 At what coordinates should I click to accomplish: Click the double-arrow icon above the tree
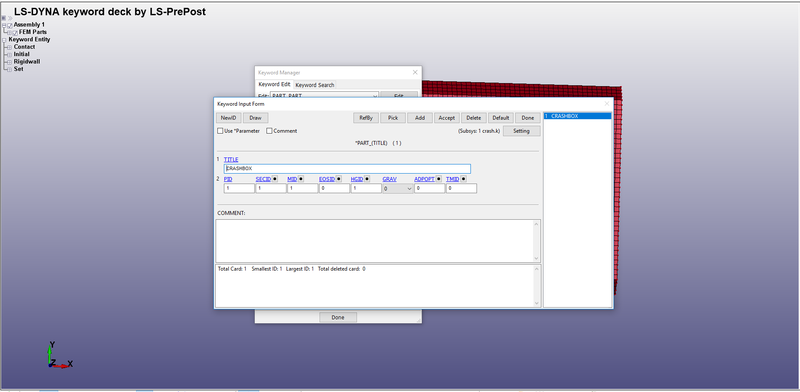point(10,18)
